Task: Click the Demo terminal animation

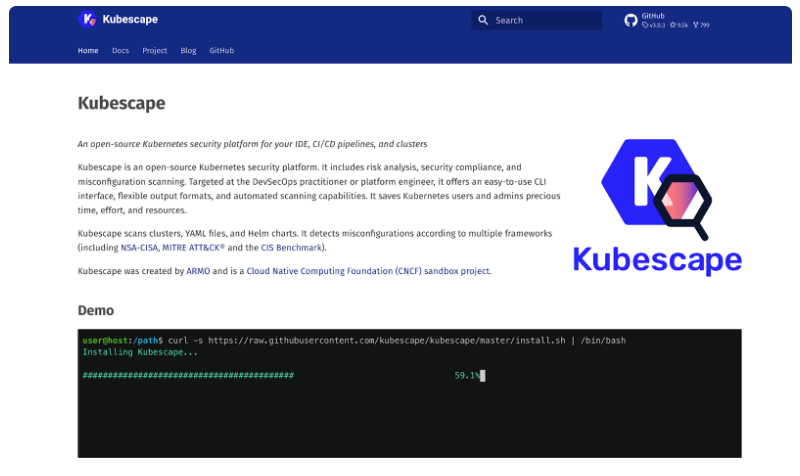Action: point(409,393)
